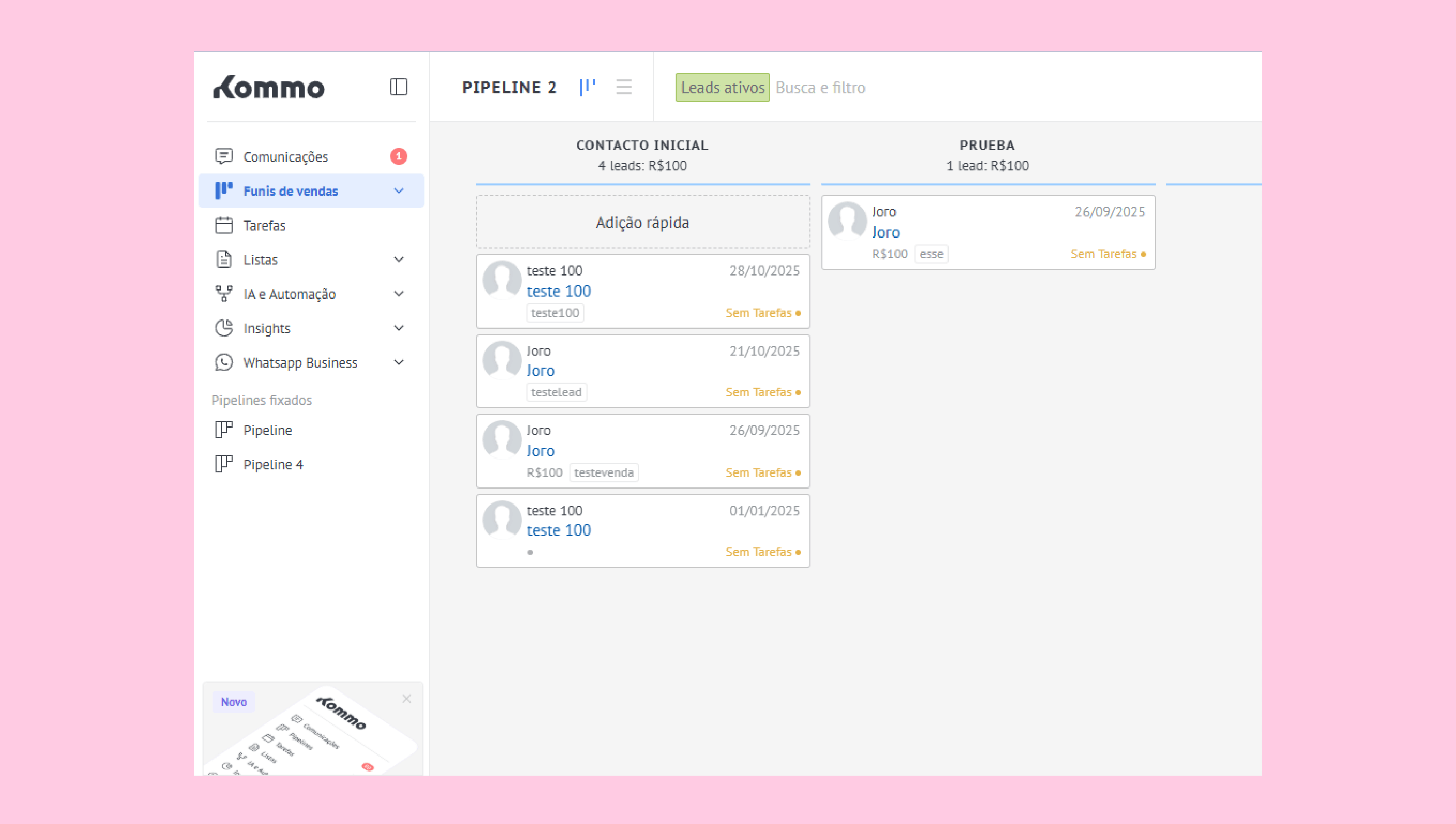The image size is (1456, 824).
Task: Click the Busca e filtro search field
Action: (x=820, y=88)
